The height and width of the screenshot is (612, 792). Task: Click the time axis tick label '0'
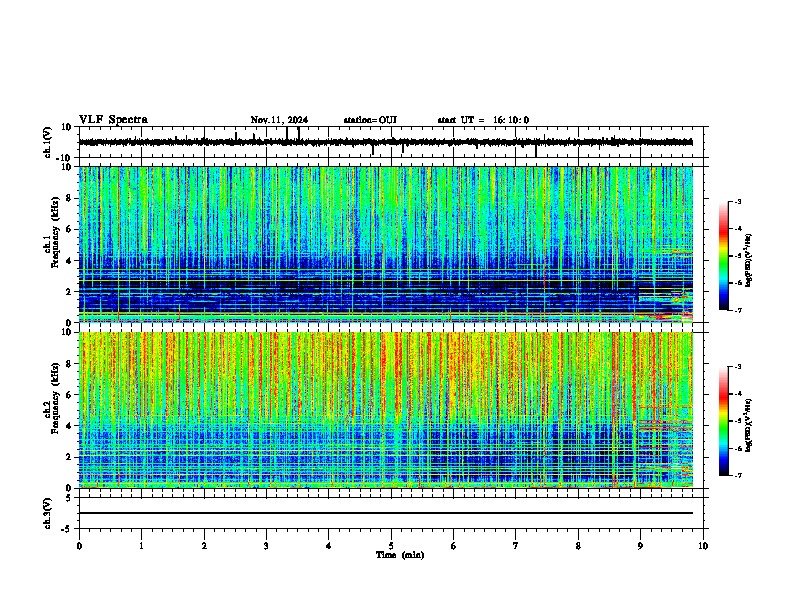79,546
